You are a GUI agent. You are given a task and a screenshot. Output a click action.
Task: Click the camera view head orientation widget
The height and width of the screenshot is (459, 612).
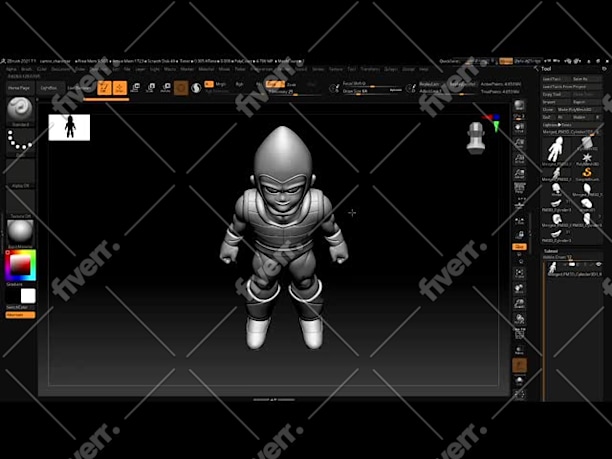point(476,137)
